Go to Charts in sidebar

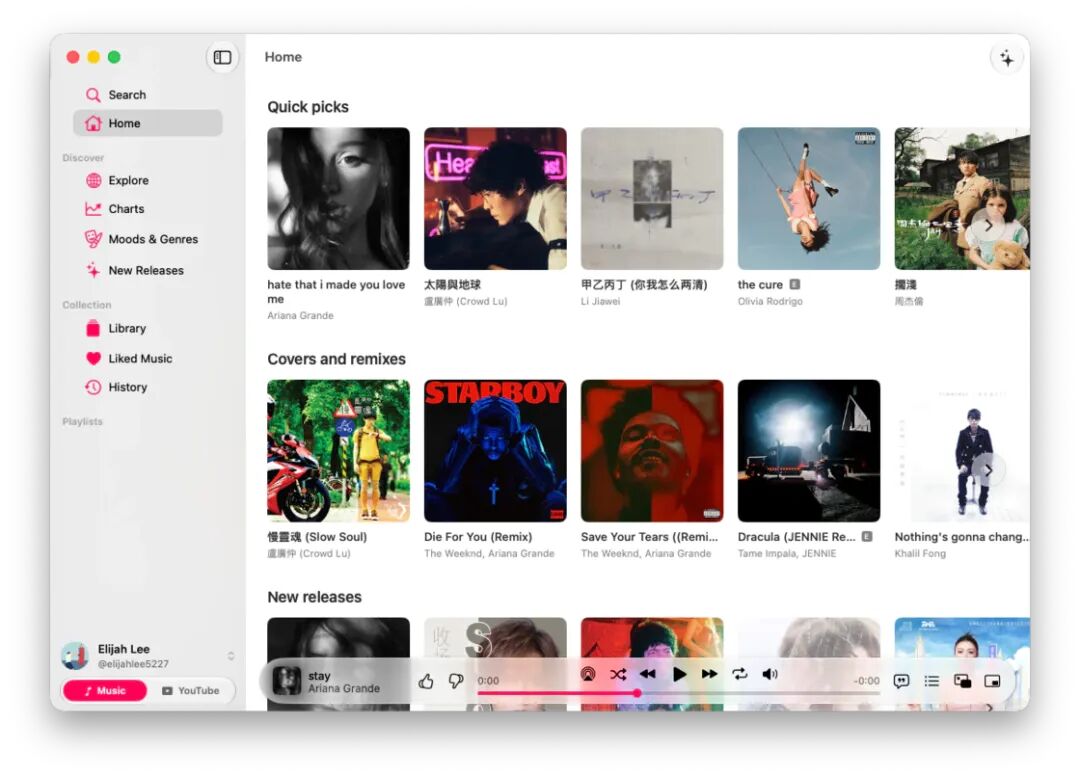pos(147,209)
